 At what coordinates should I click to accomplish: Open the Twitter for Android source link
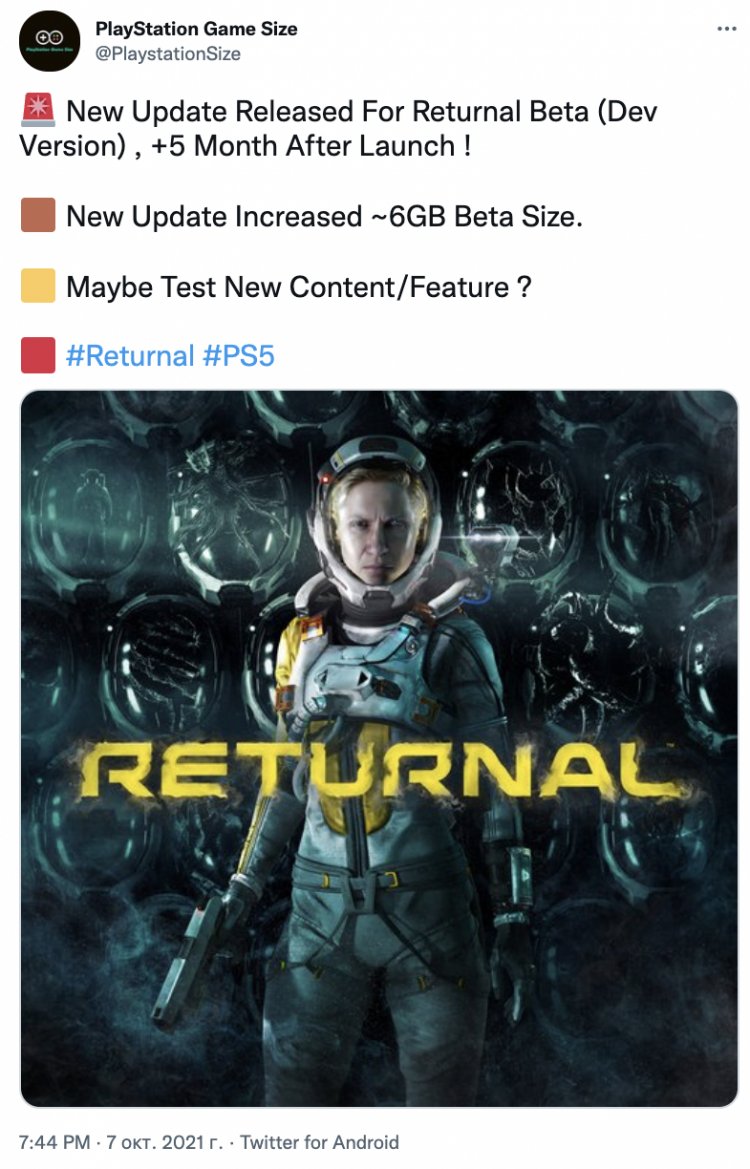click(x=319, y=1142)
